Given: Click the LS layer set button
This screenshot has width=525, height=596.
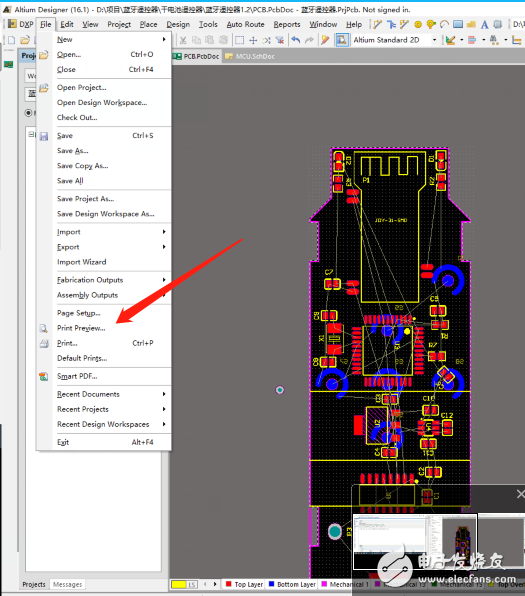Looking at the screenshot, I should click(x=192, y=584).
